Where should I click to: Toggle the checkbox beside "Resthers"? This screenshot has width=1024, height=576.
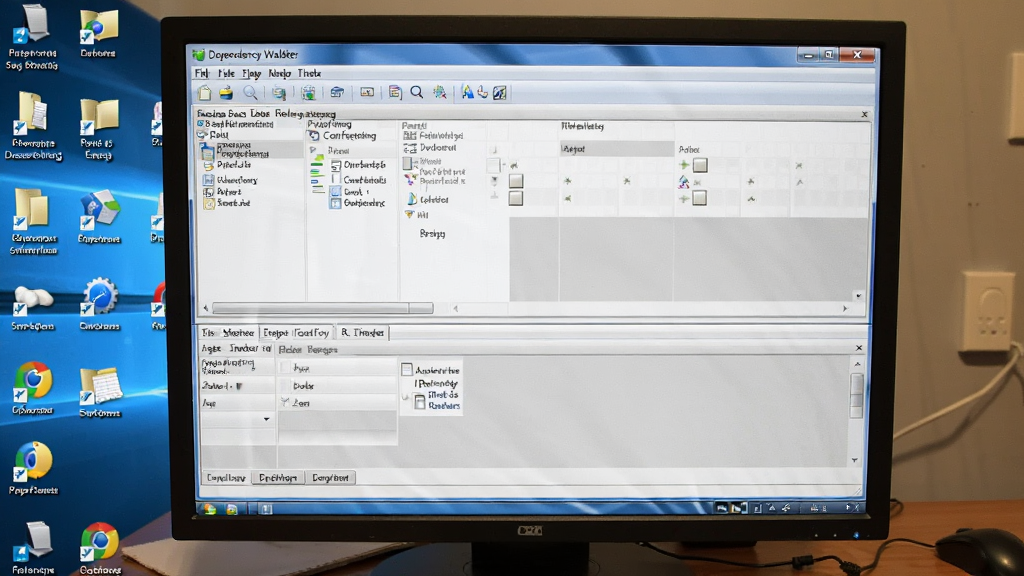click(419, 402)
